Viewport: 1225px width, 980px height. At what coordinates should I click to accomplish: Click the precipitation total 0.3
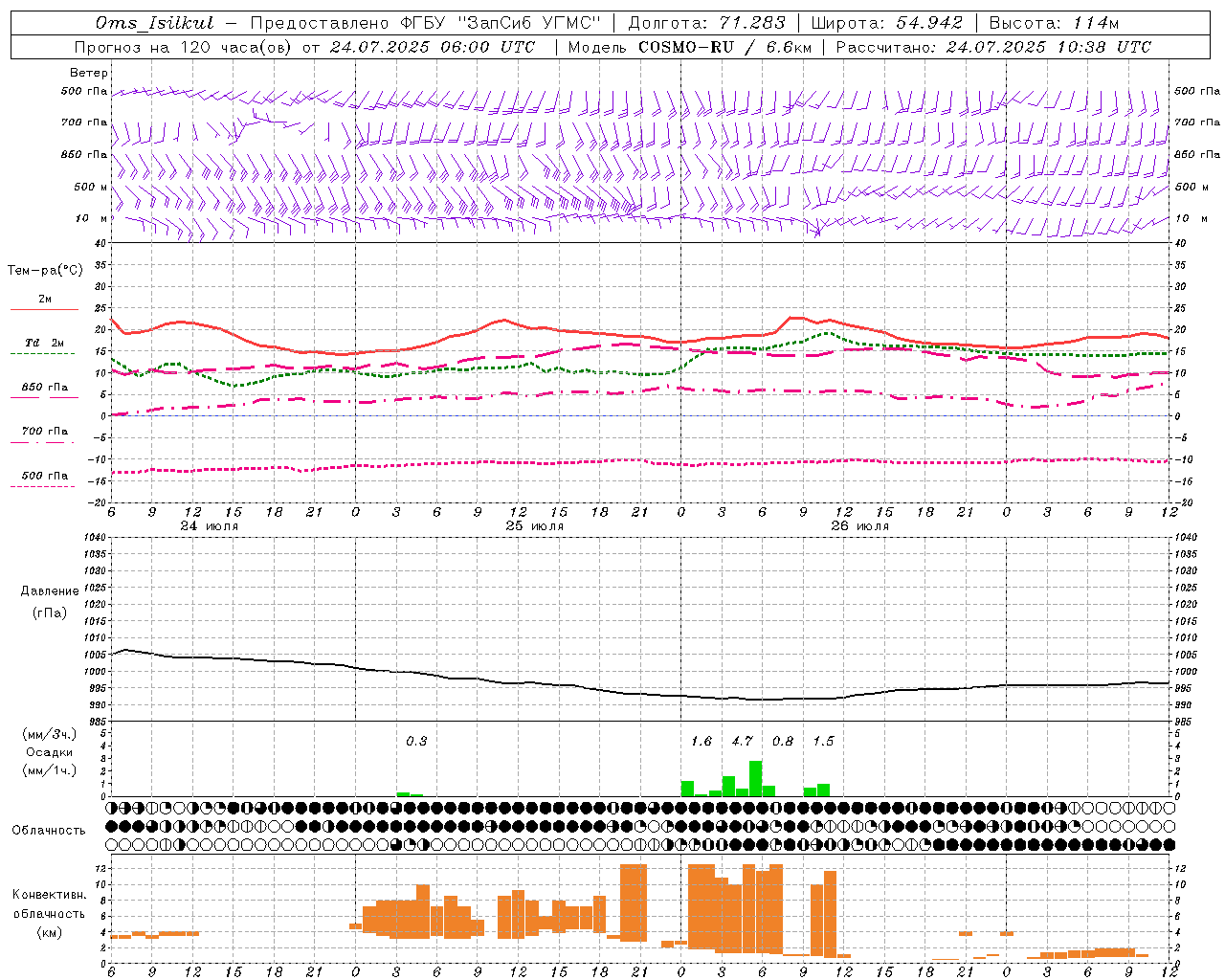tap(416, 741)
